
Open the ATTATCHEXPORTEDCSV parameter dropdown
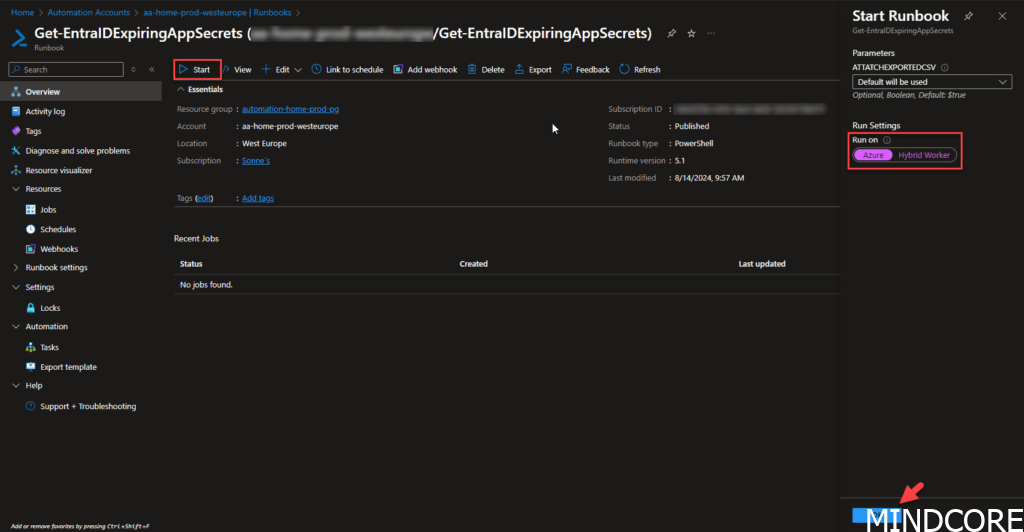(932, 82)
